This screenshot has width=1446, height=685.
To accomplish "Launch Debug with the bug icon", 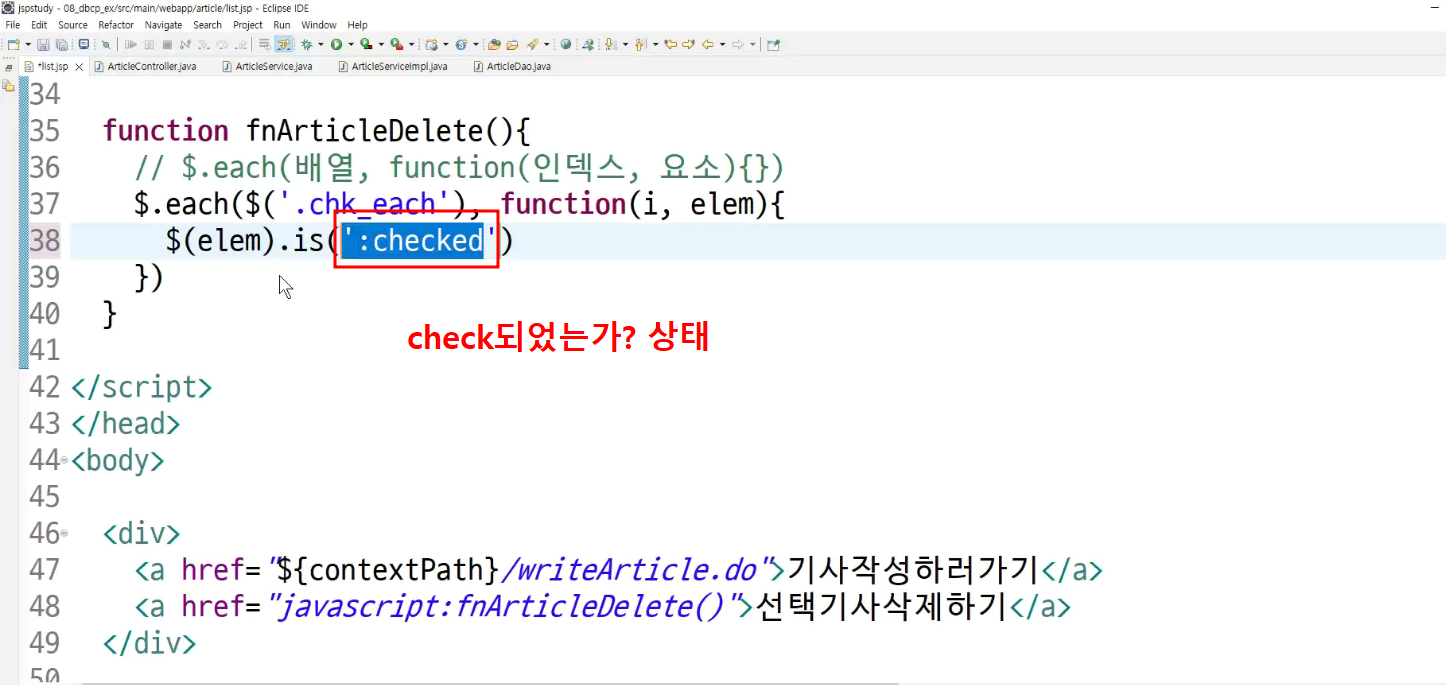I will 306,44.
